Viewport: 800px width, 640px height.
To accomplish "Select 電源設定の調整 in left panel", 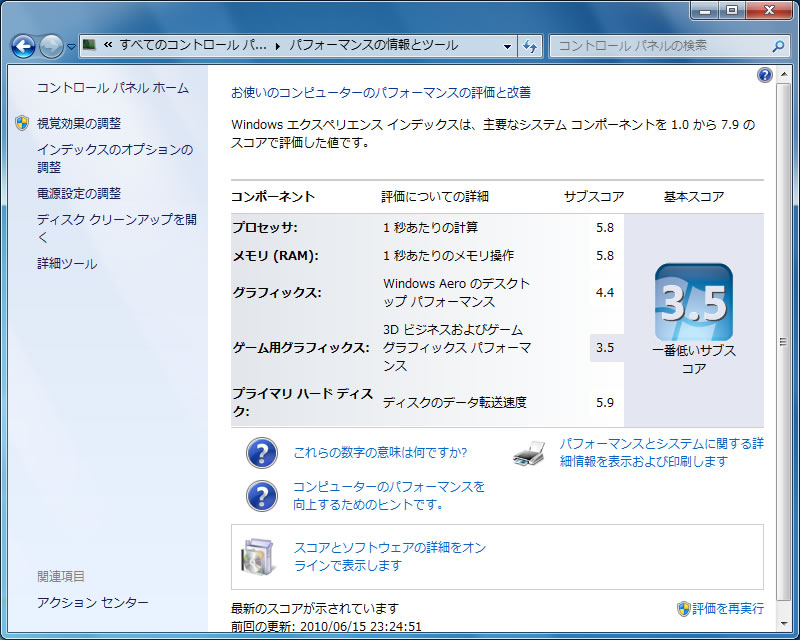I will pos(79,193).
